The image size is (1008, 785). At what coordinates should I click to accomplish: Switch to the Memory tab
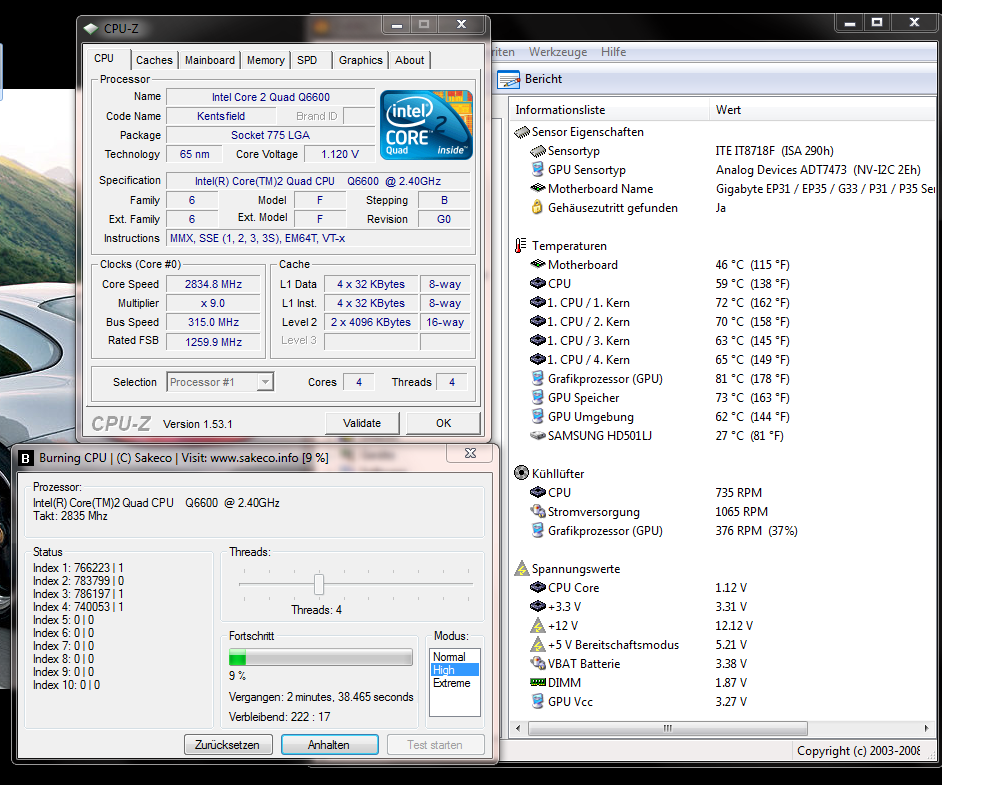coord(266,60)
